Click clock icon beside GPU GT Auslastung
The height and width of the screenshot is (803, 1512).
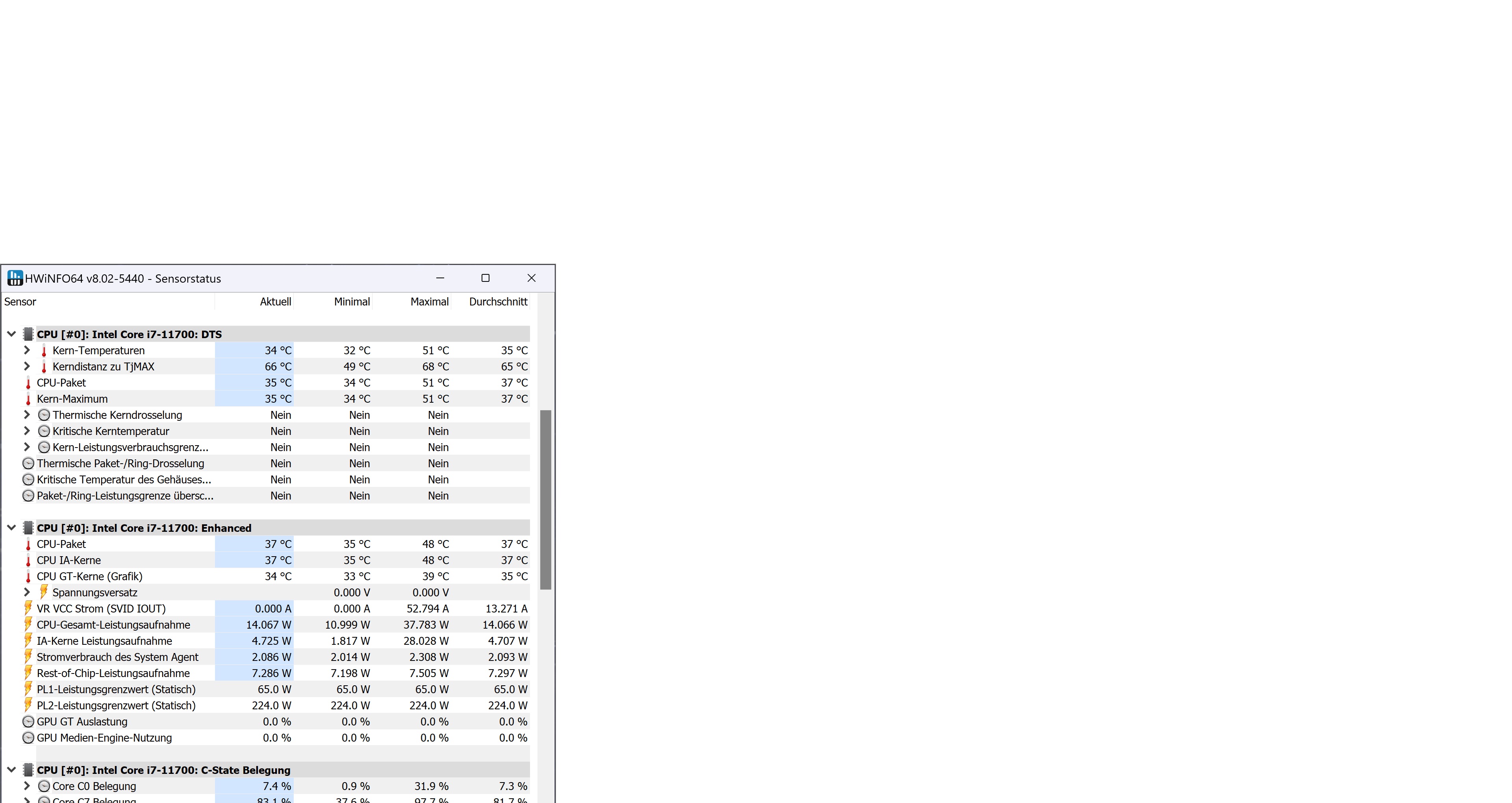click(x=28, y=722)
